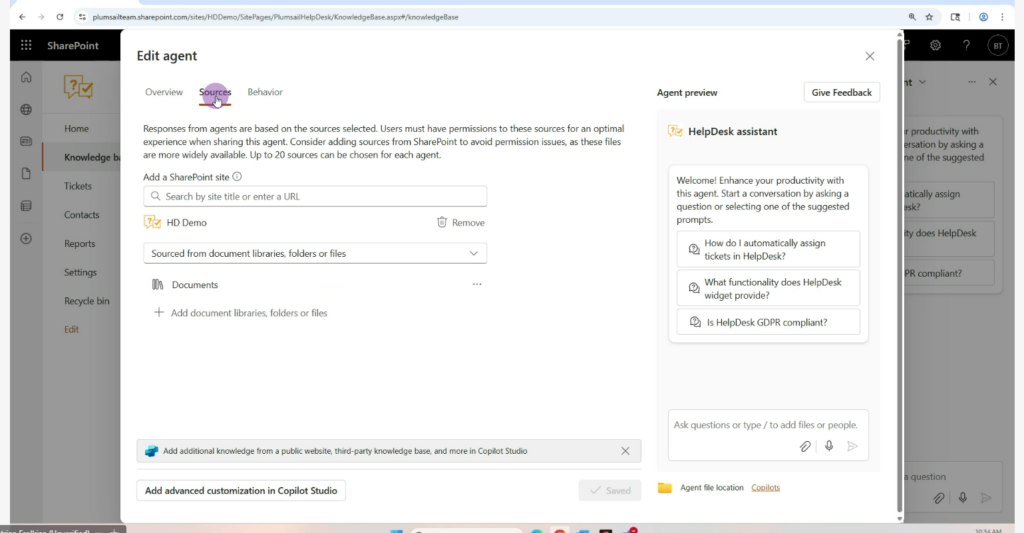Click the background pane's microphone icon
The height and width of the screenshot is (533, 1024).
963,498
